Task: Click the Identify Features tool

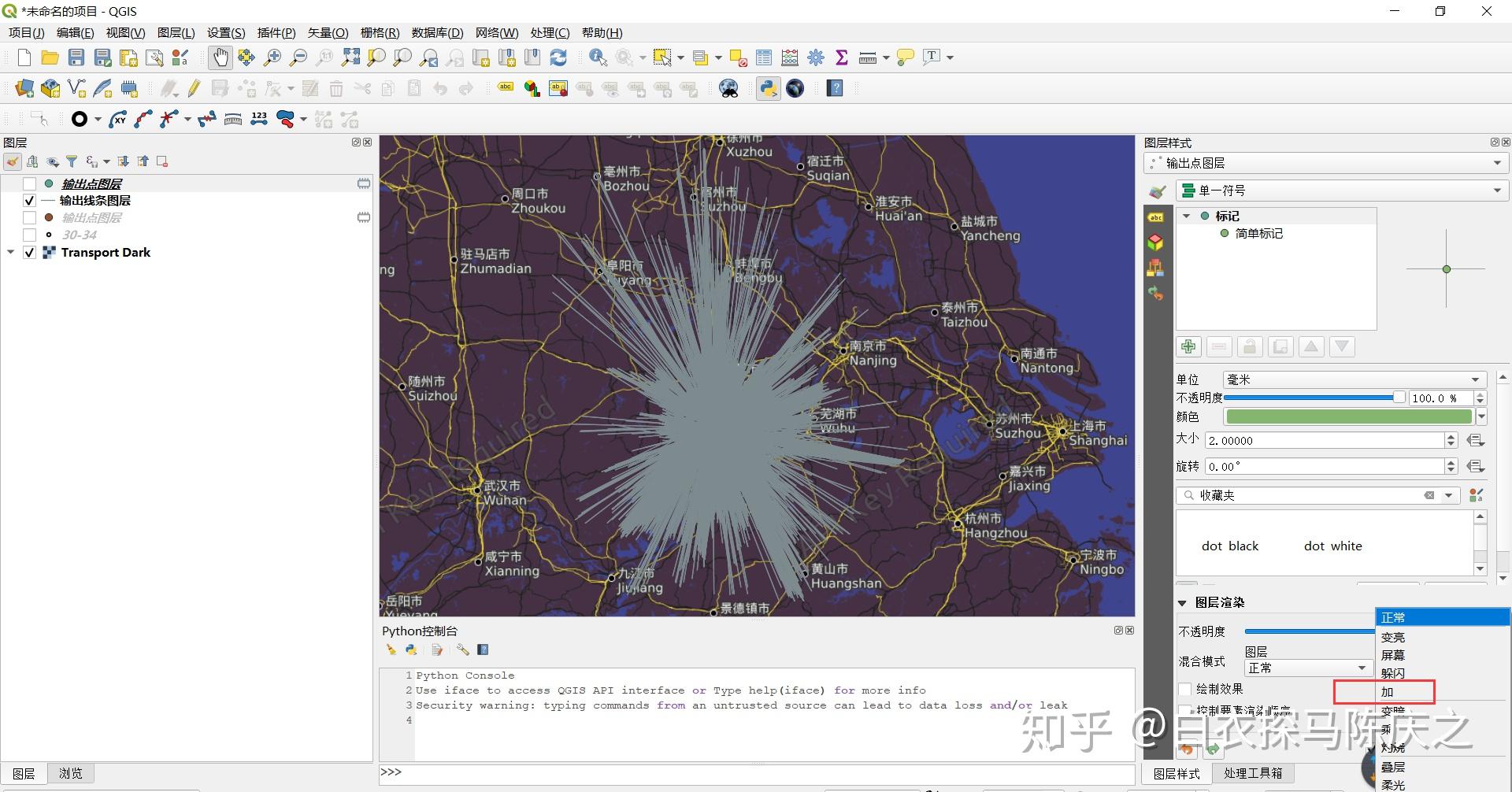Action: pos(598,57)
